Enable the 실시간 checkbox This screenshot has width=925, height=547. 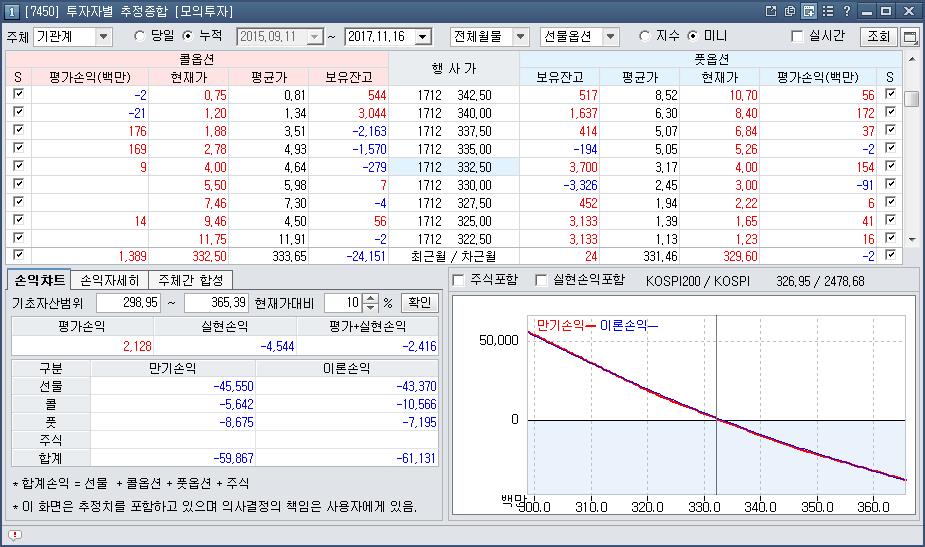point(797,37)
